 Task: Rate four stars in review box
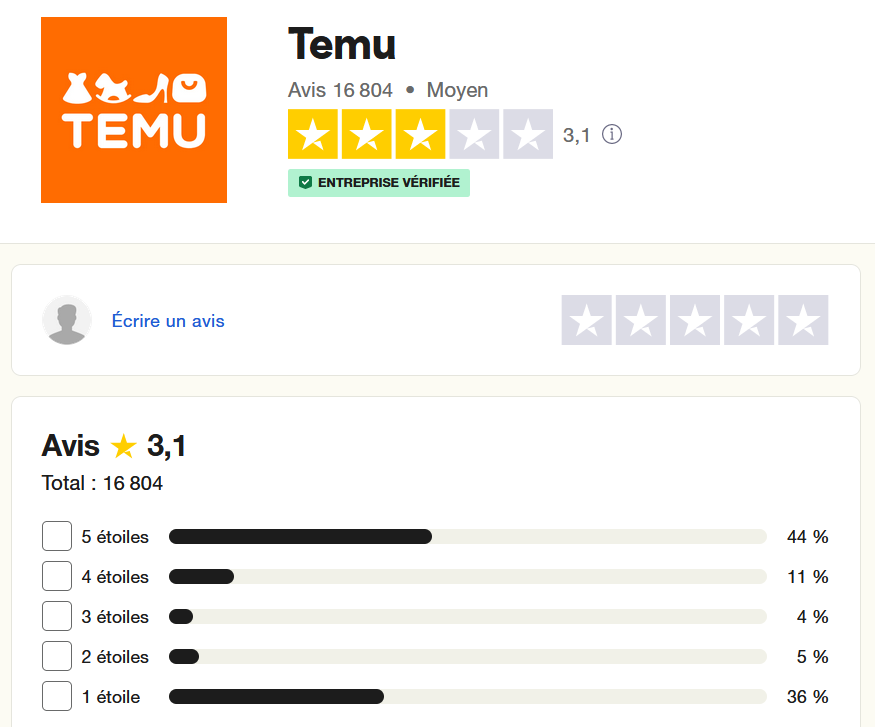(748, 321)
